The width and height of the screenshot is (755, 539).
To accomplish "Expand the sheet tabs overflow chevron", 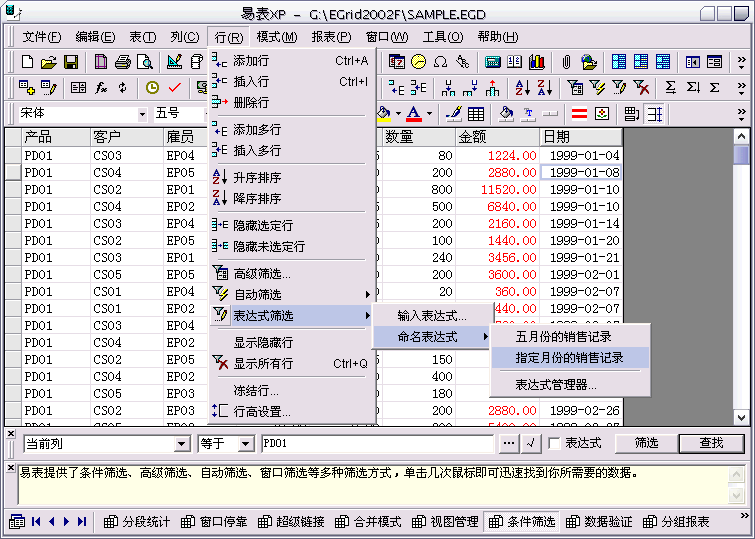I will coord(744,516).
